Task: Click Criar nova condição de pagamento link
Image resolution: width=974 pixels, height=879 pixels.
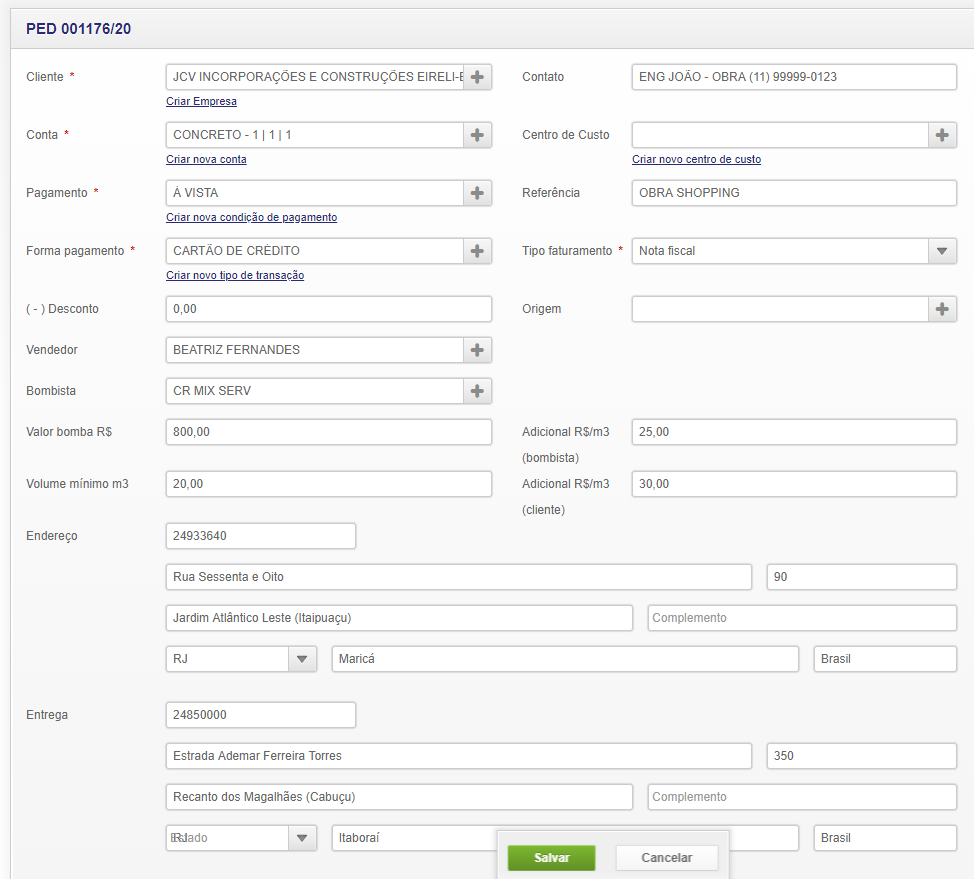Action: pyautogui.click(x=251, y=217)
